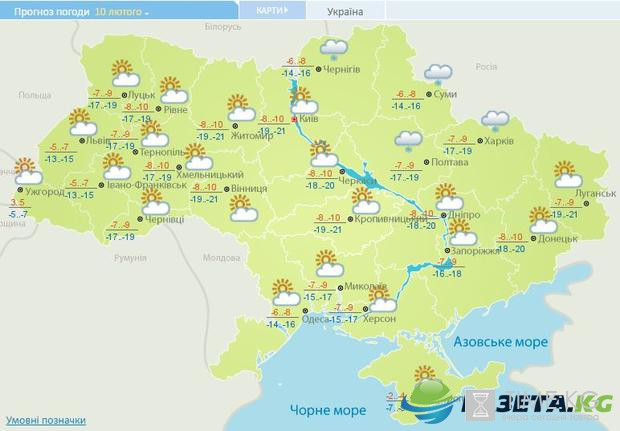Open the 'Умовні позначки' legend link
The height and width of the screenshot is (431, 620).
[46, 420]
